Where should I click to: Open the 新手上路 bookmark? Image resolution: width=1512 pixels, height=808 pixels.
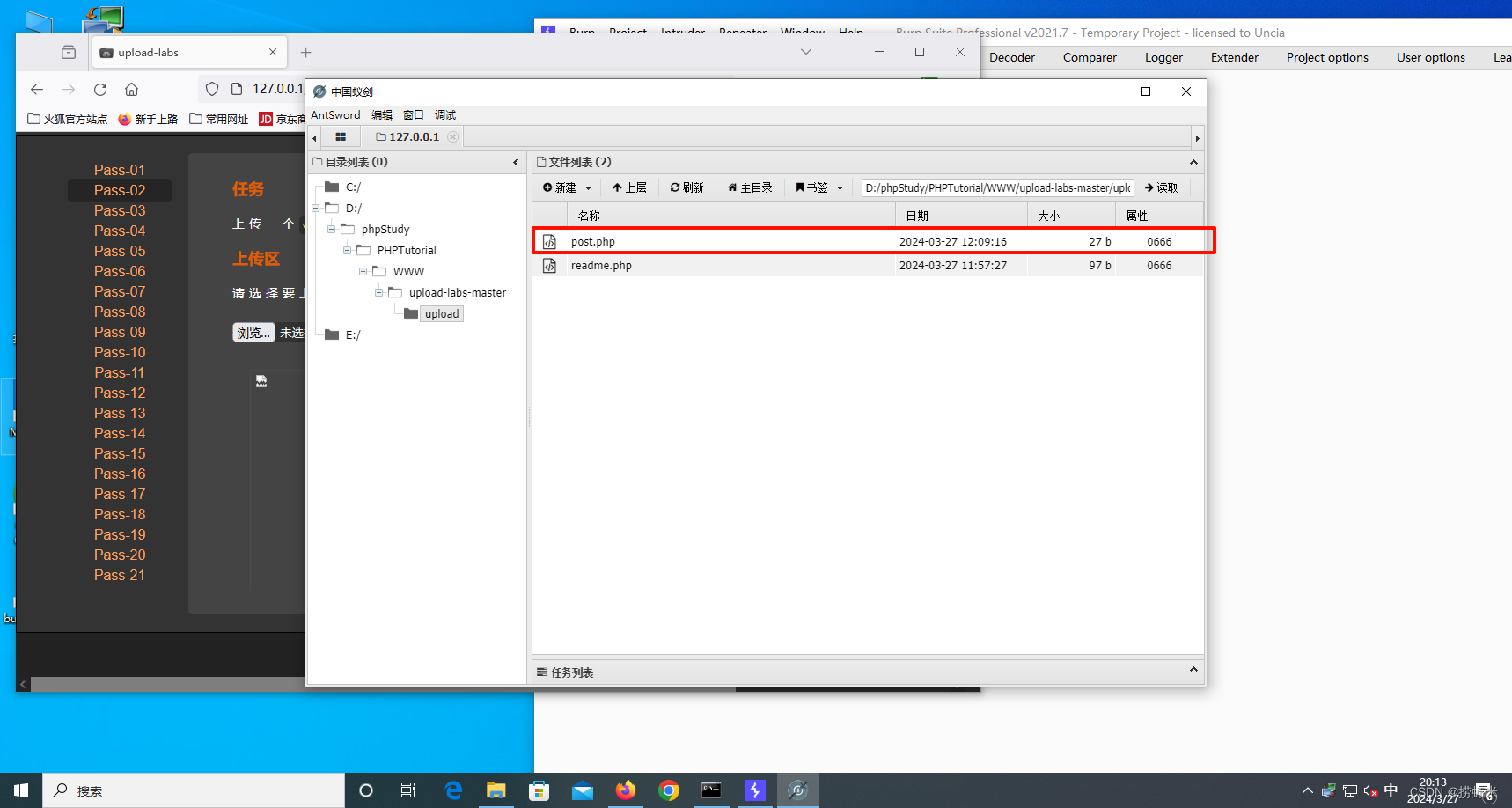148,119
